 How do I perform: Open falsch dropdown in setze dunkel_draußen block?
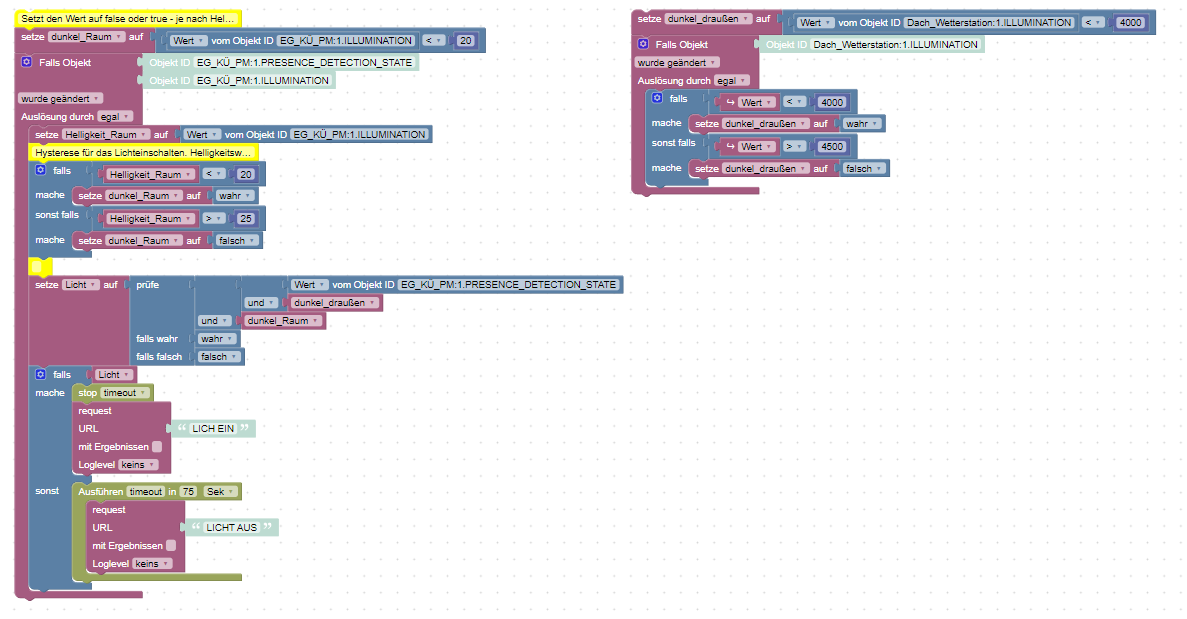pyautogui.click(x=864, y=169)
